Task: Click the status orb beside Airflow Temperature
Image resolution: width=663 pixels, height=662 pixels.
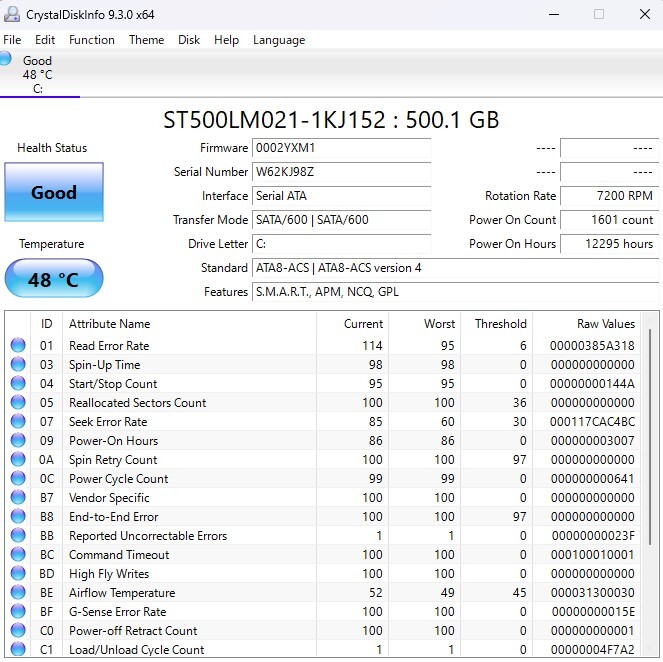Action: pyautogui.click(x=18, y=592)
